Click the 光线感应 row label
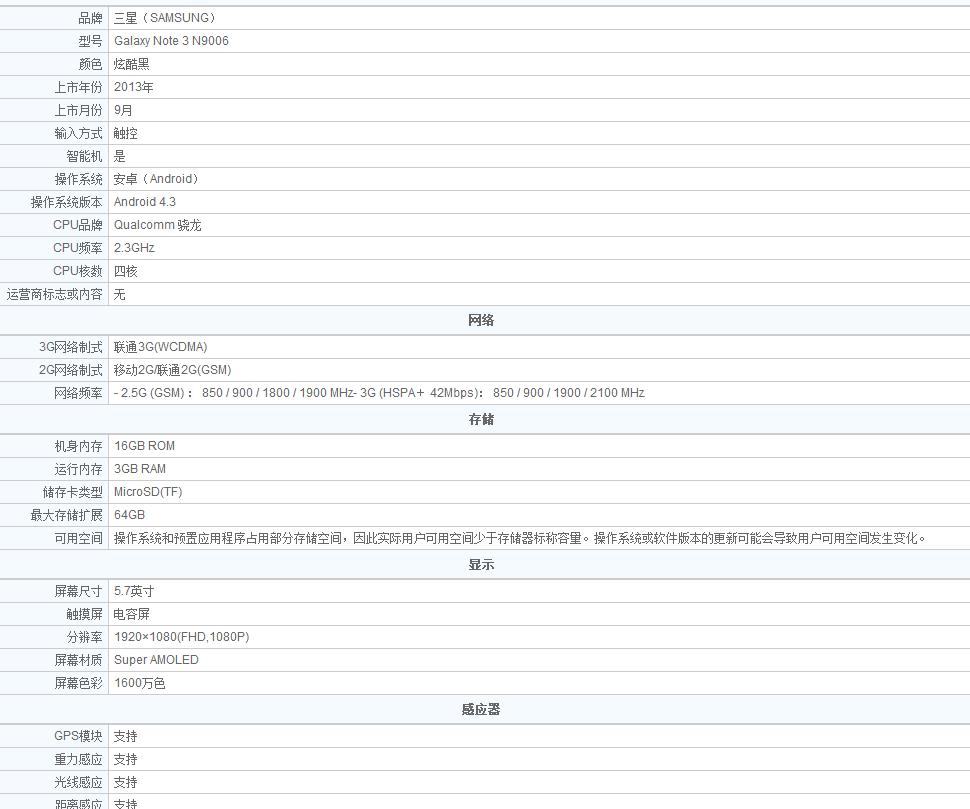 (x=78, y=782)
